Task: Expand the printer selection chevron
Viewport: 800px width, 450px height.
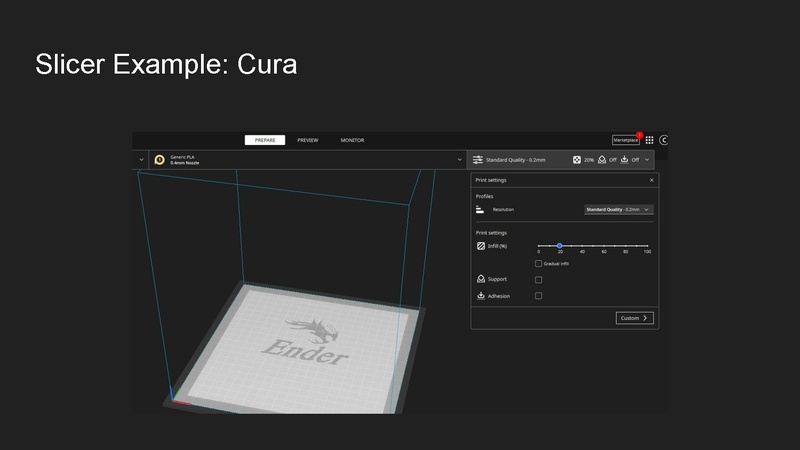Action: [141, 160]
